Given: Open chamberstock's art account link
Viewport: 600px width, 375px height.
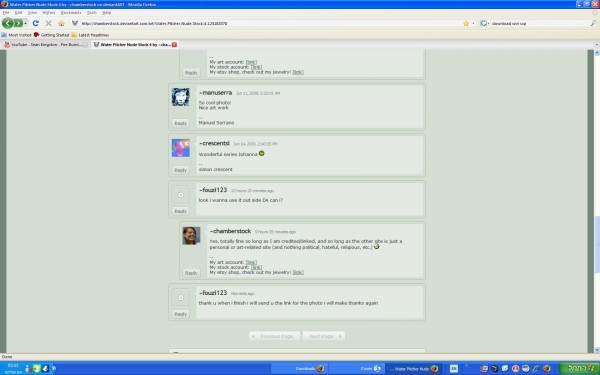Looking at the screenshot, I should coord(251,262).
